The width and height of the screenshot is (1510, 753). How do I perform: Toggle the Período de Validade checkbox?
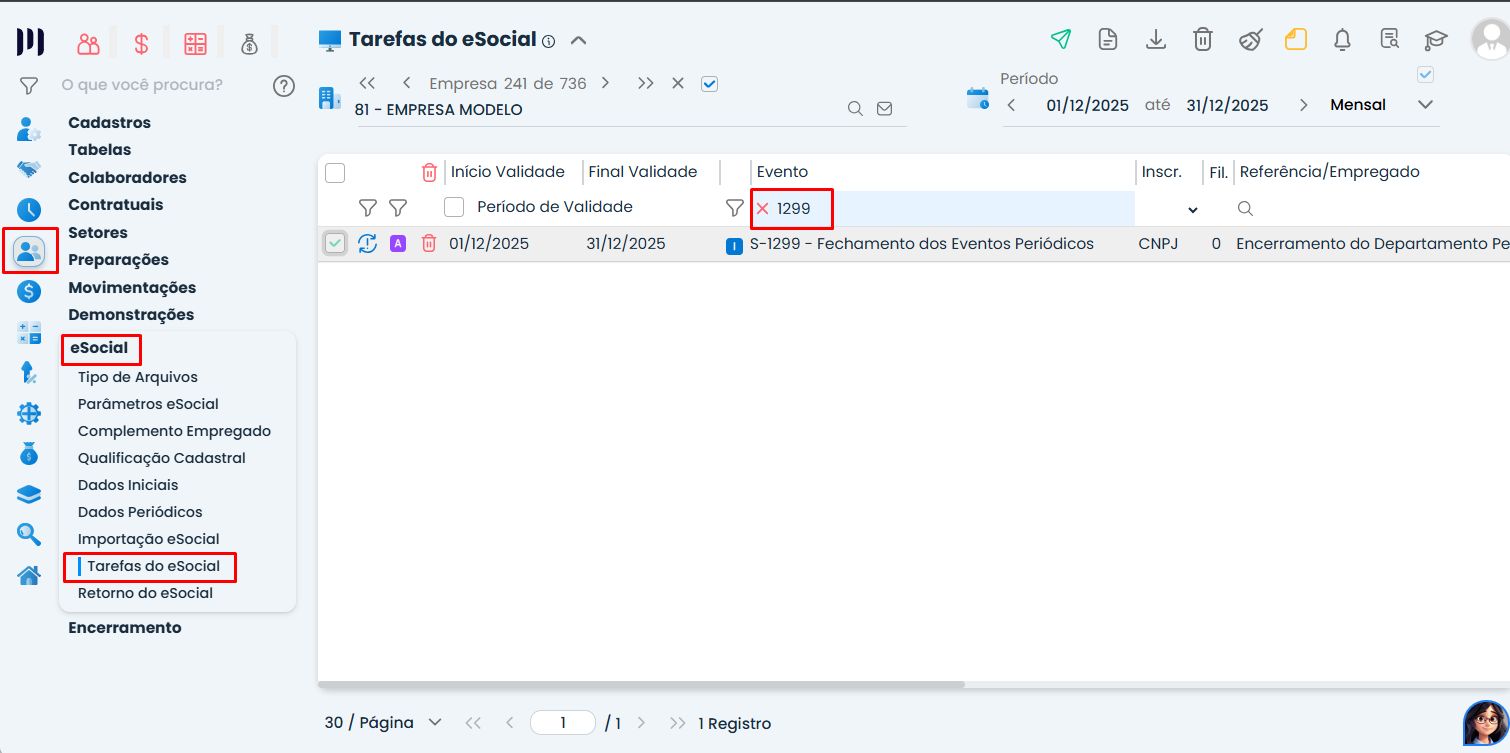454,207
